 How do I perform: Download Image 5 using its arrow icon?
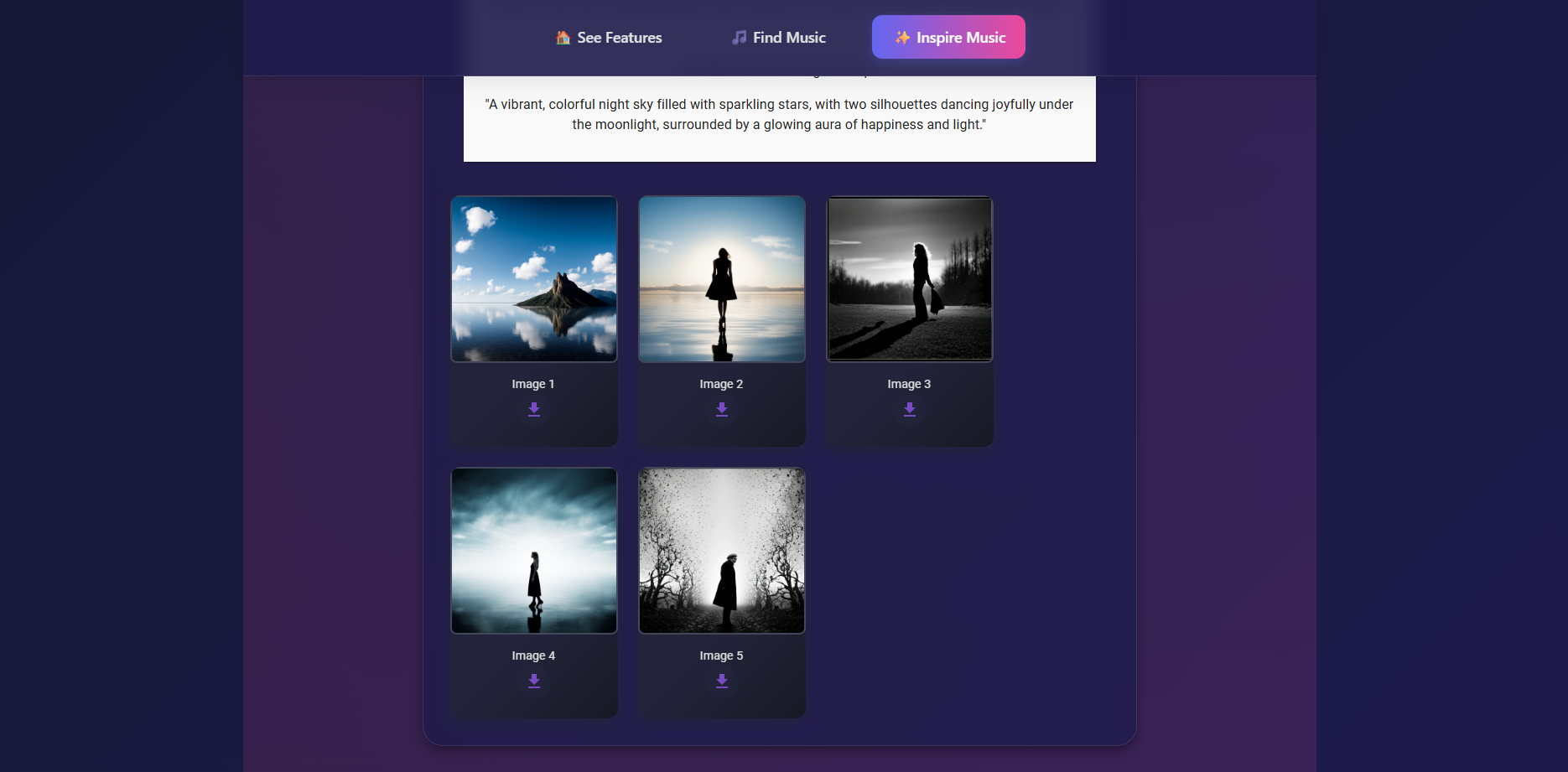(722, 681)
